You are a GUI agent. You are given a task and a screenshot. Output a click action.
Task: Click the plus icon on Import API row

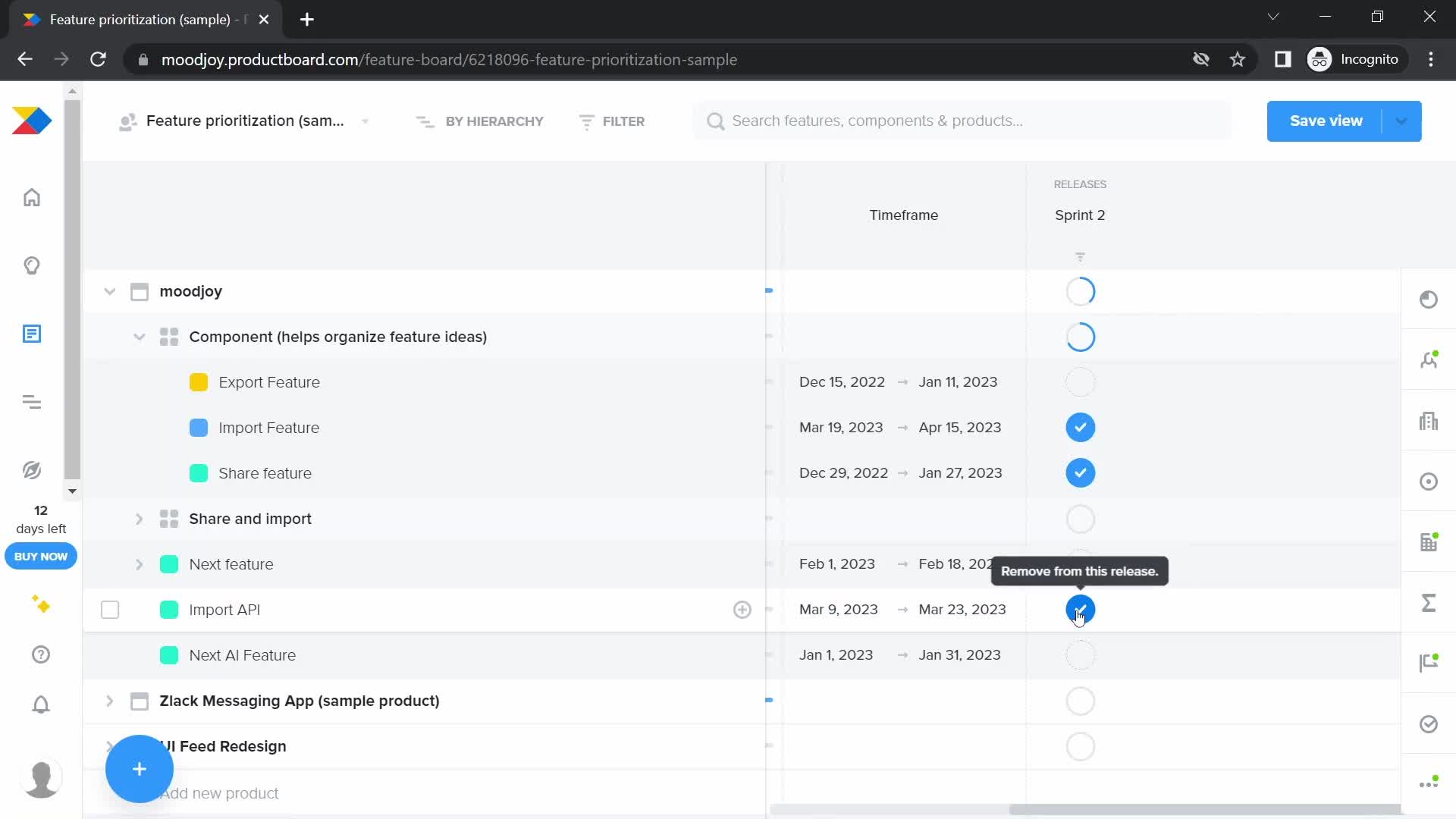point(742,610)
